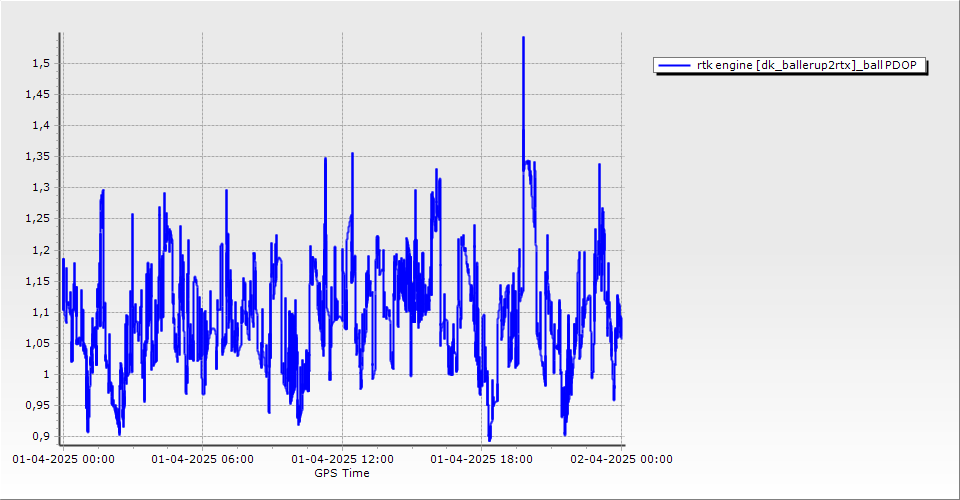Click the '1,05' y-axis value
Viewport: 960px width, 500px height.
point(38,343)
